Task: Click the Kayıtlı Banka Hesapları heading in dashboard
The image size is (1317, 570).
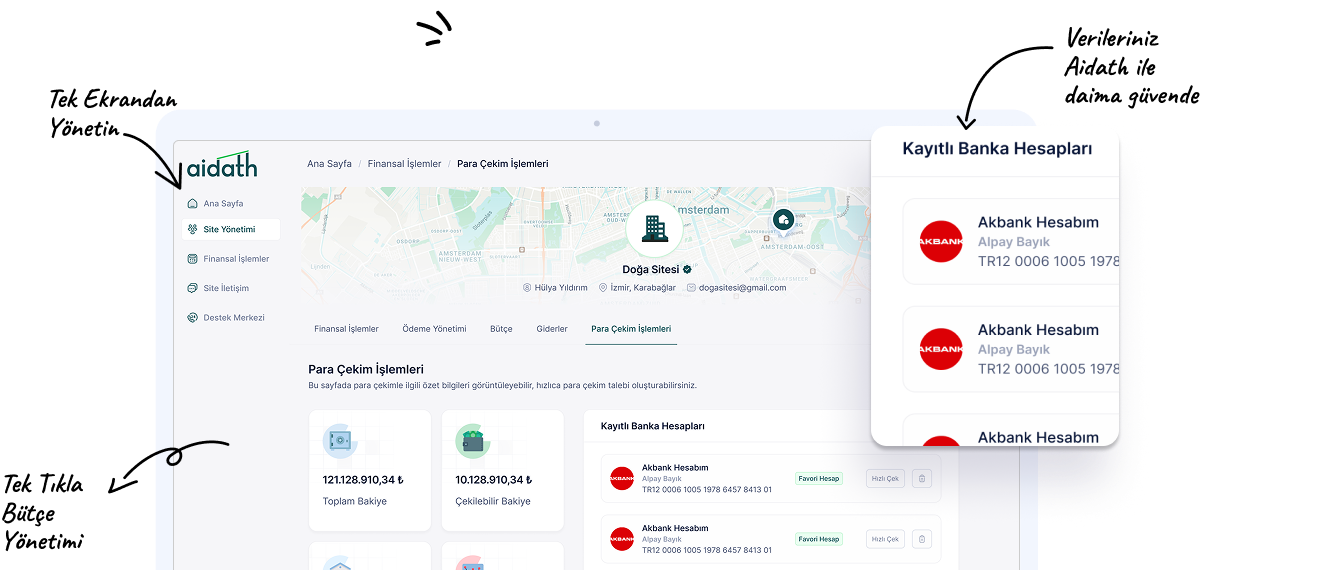Action: (653, 426)
